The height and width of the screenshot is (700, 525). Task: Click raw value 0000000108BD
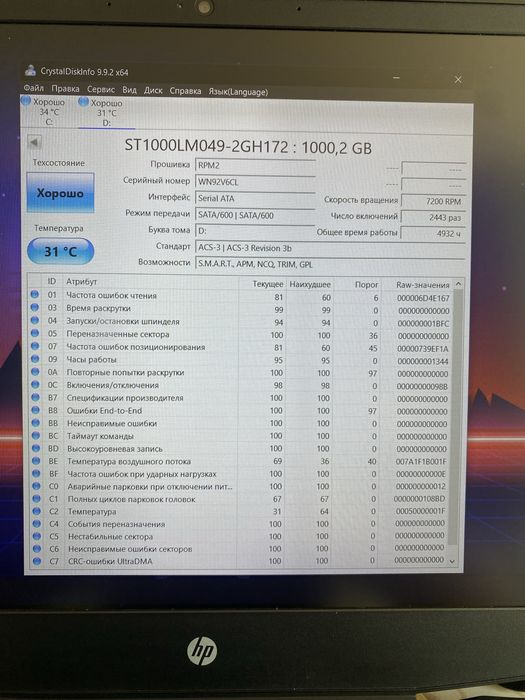419,499
